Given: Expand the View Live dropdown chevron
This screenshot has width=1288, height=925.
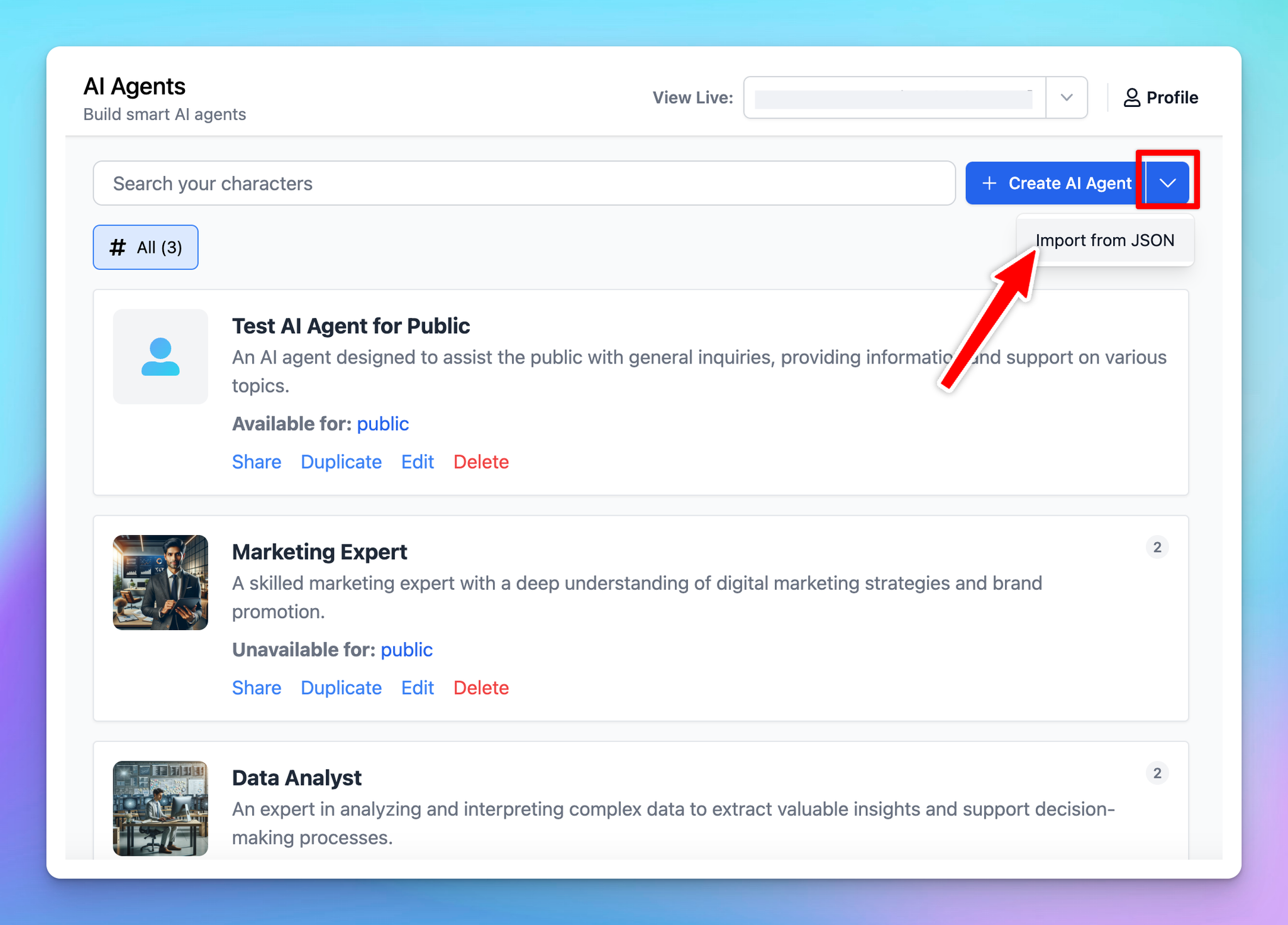Looking at the screenshot, I should pyautogui.click(x=1067, y=97).
